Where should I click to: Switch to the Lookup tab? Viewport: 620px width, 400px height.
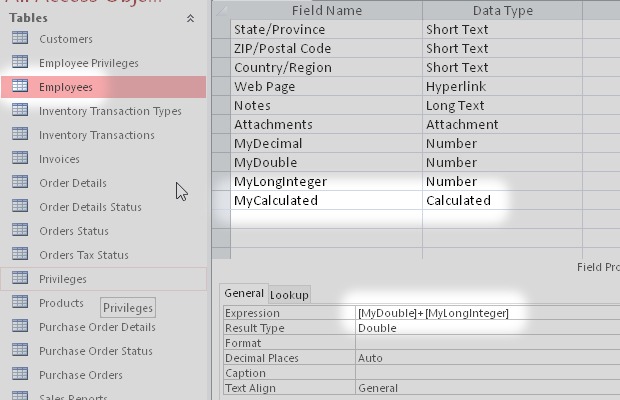point(290,295)
